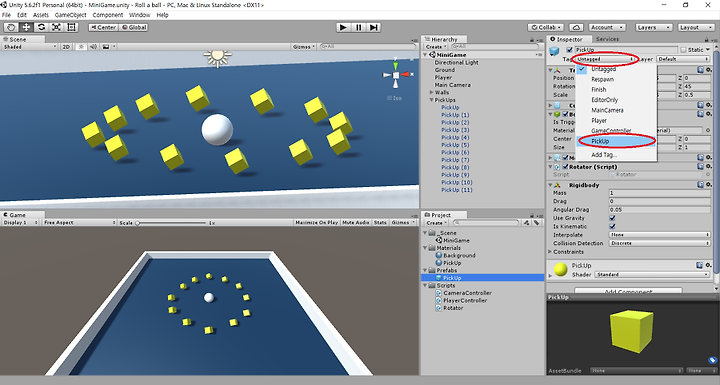Toggle Center pivot mode button
The width and height of the screenshot is (720, 385).
point(103,27)
